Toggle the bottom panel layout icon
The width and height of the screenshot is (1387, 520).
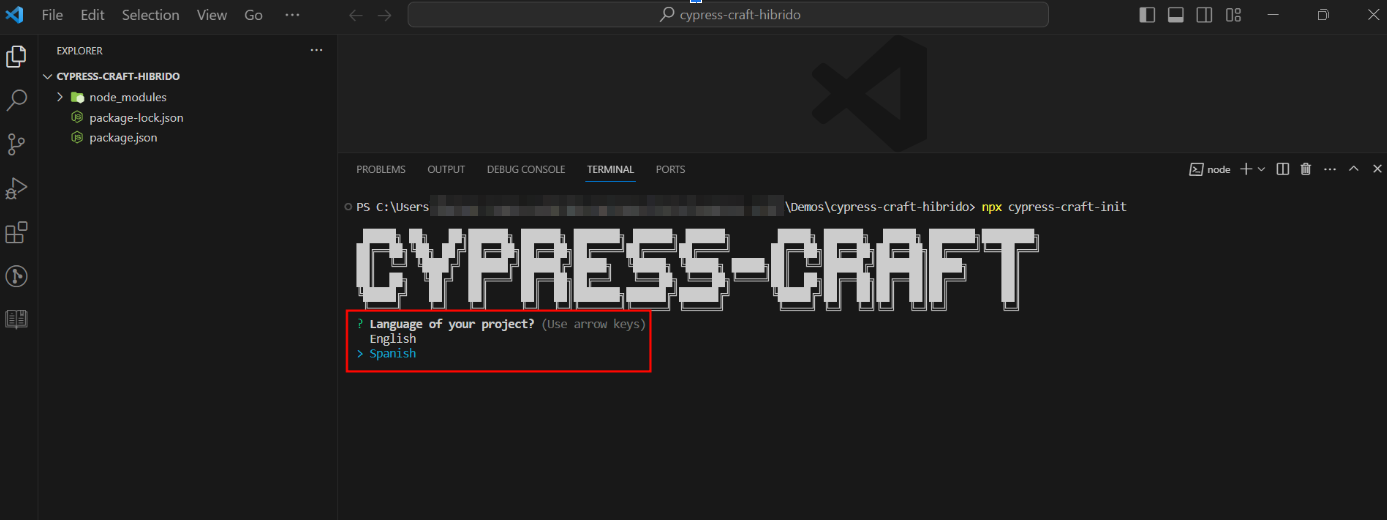click(1176, 15)
